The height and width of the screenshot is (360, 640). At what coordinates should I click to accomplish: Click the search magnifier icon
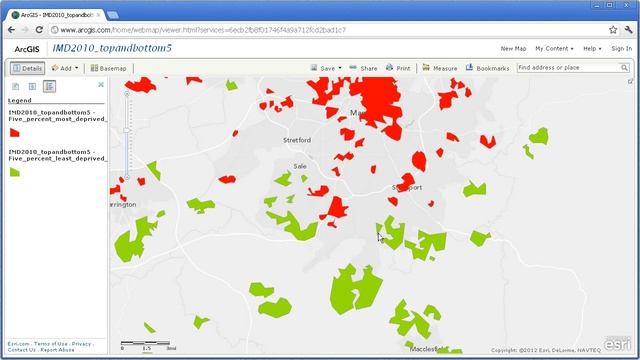[624, 68]
